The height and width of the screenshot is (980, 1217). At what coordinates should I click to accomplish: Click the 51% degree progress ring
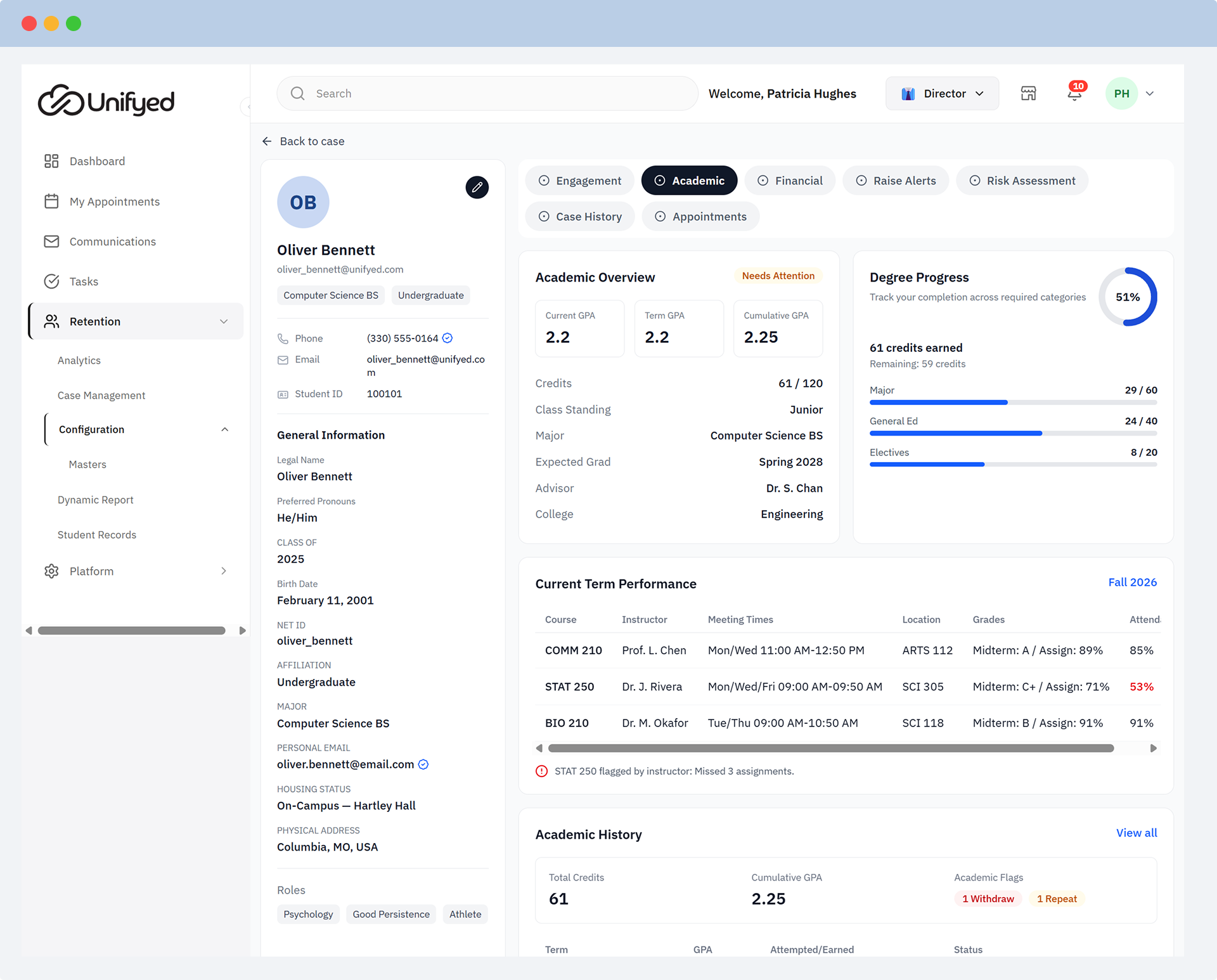pyautogui.click(x=1128, y=297)
